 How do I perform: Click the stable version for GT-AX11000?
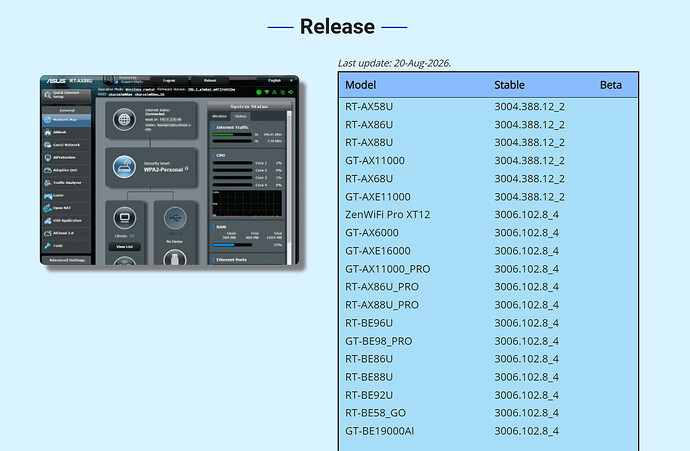(529, 161)
